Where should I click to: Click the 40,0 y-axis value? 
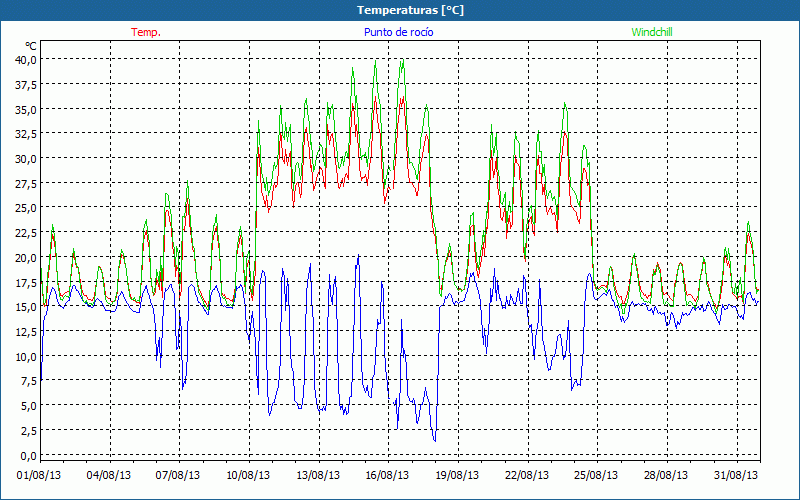click(26, 60)
